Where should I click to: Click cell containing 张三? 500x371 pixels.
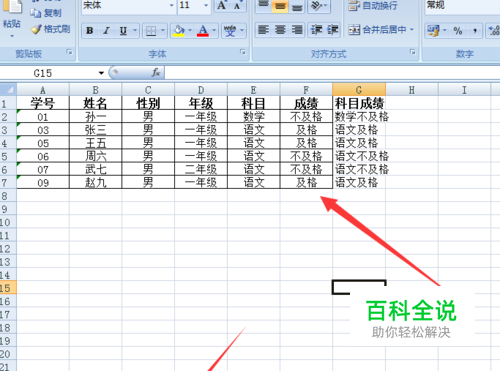[96, 130]
